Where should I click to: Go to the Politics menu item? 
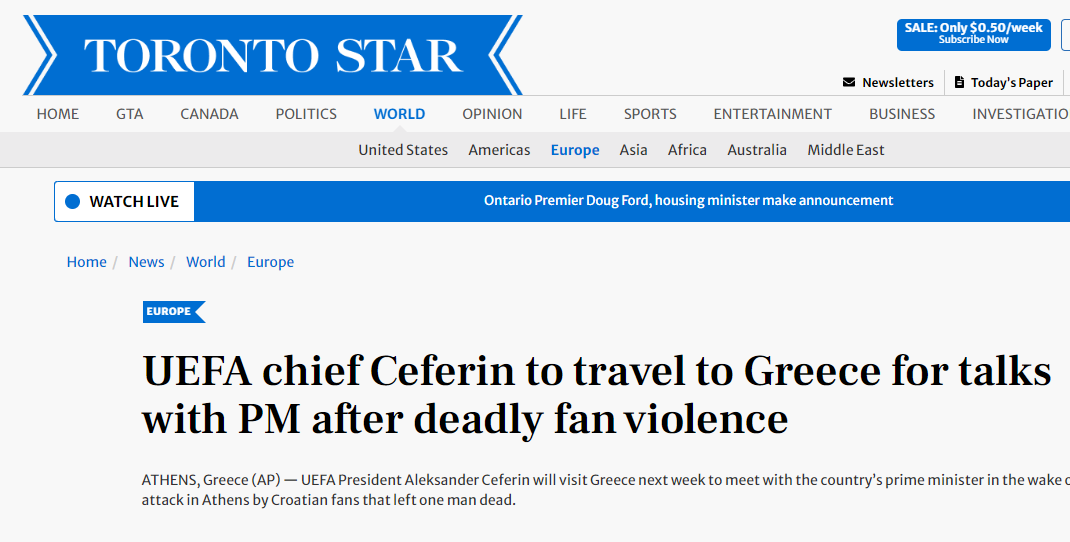pos(306,114)
